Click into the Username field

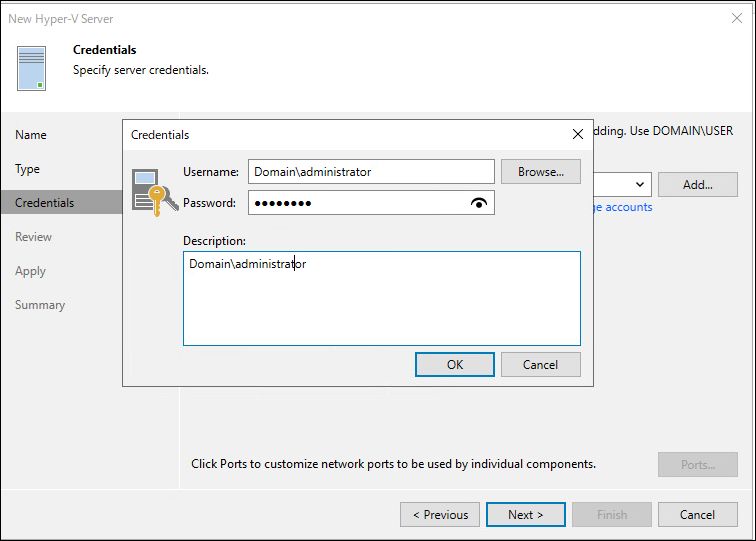(371, 172)
